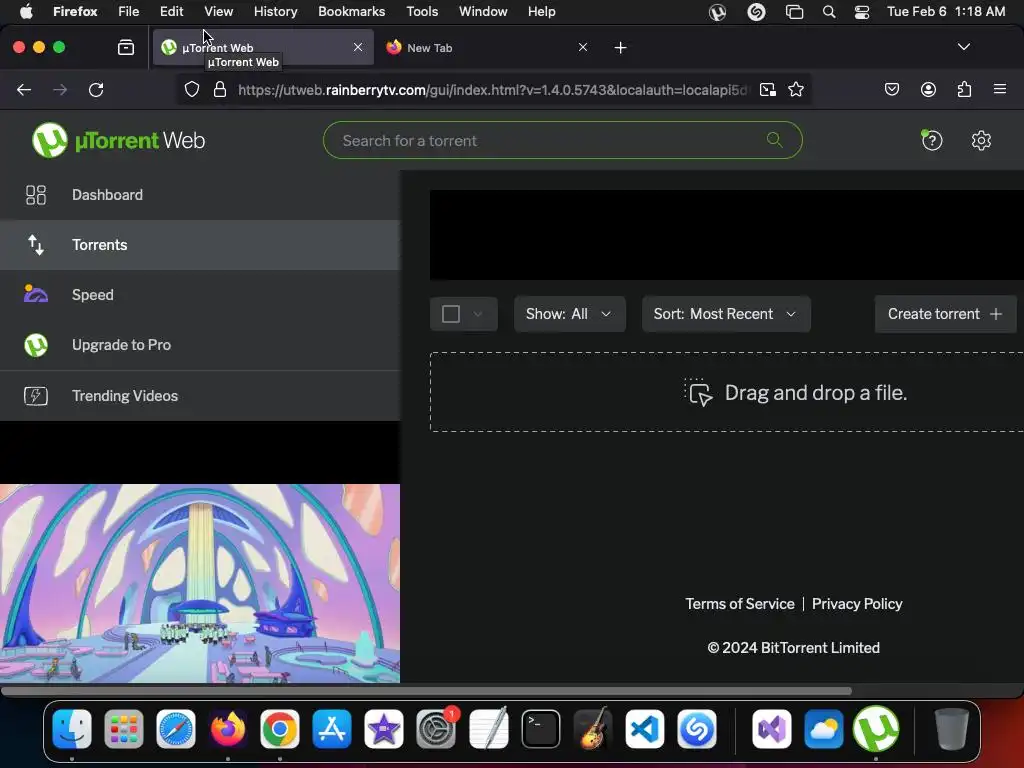
Task: Open the Bookmarks menu bar item
Action: click(351, 12)
